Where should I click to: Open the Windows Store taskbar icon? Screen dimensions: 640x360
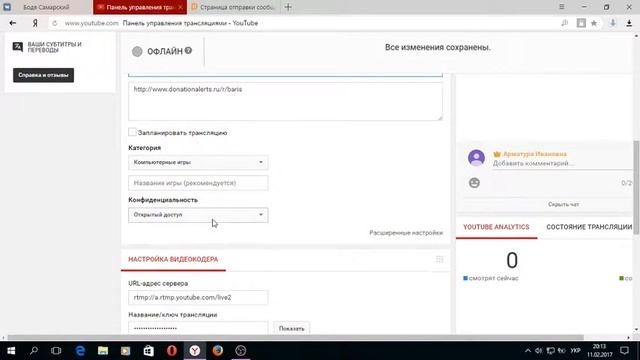click(x=149, y=351)
